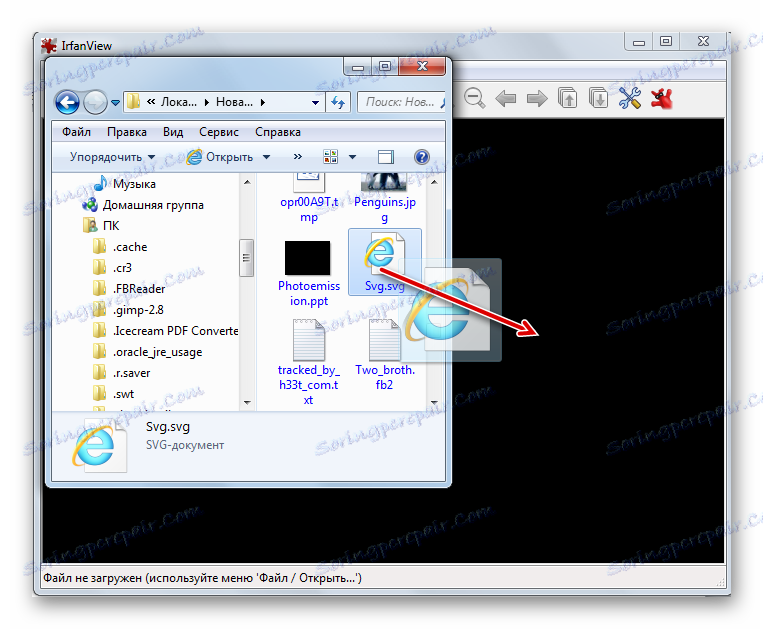Image resolution: width=763 pixels, height=629 pixels.
Task: Show more toolbar commands chevron
Action: pyautogui.click(x=298, y=157)
